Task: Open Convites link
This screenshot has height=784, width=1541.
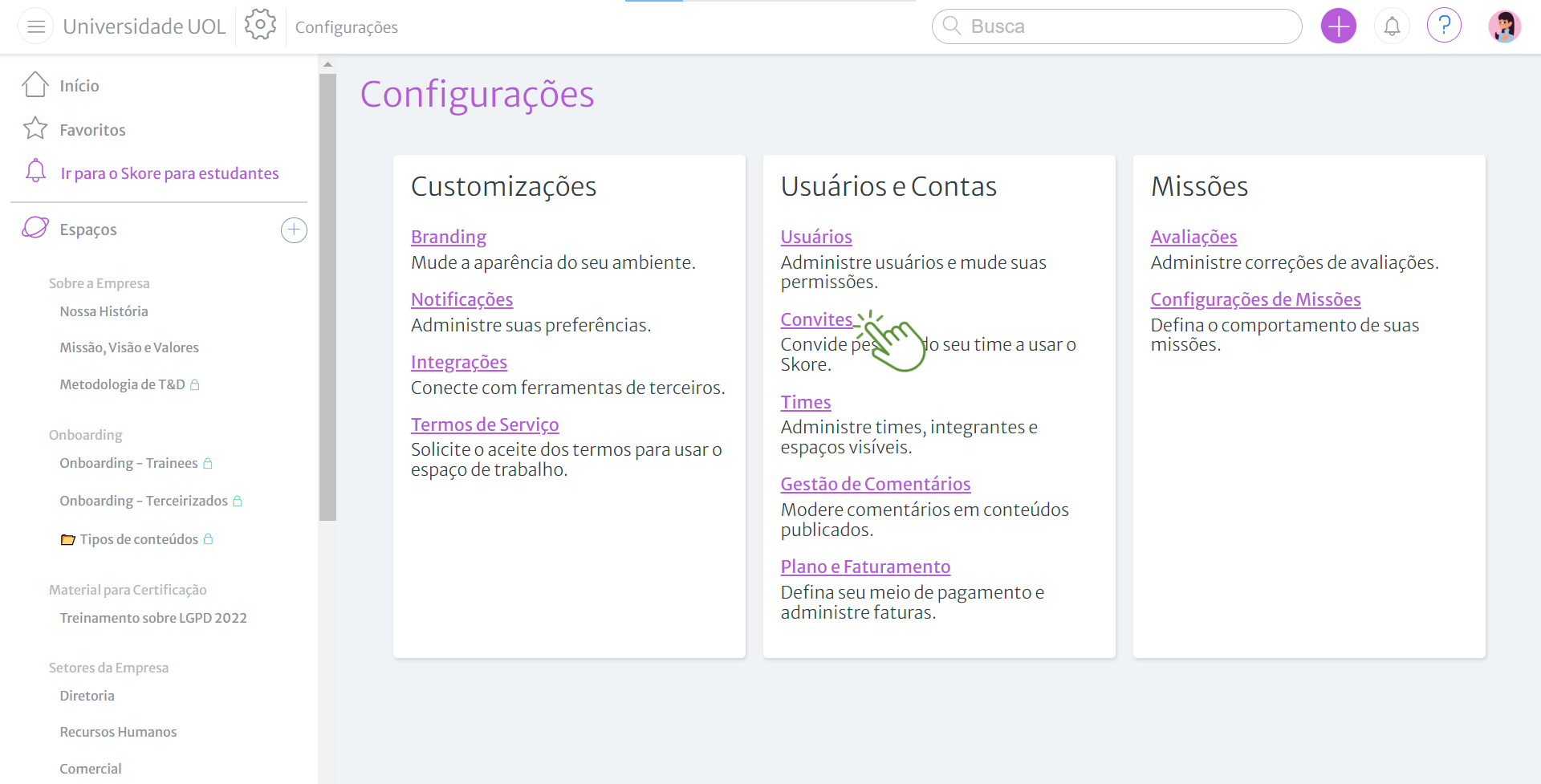Action: (816, 319)
